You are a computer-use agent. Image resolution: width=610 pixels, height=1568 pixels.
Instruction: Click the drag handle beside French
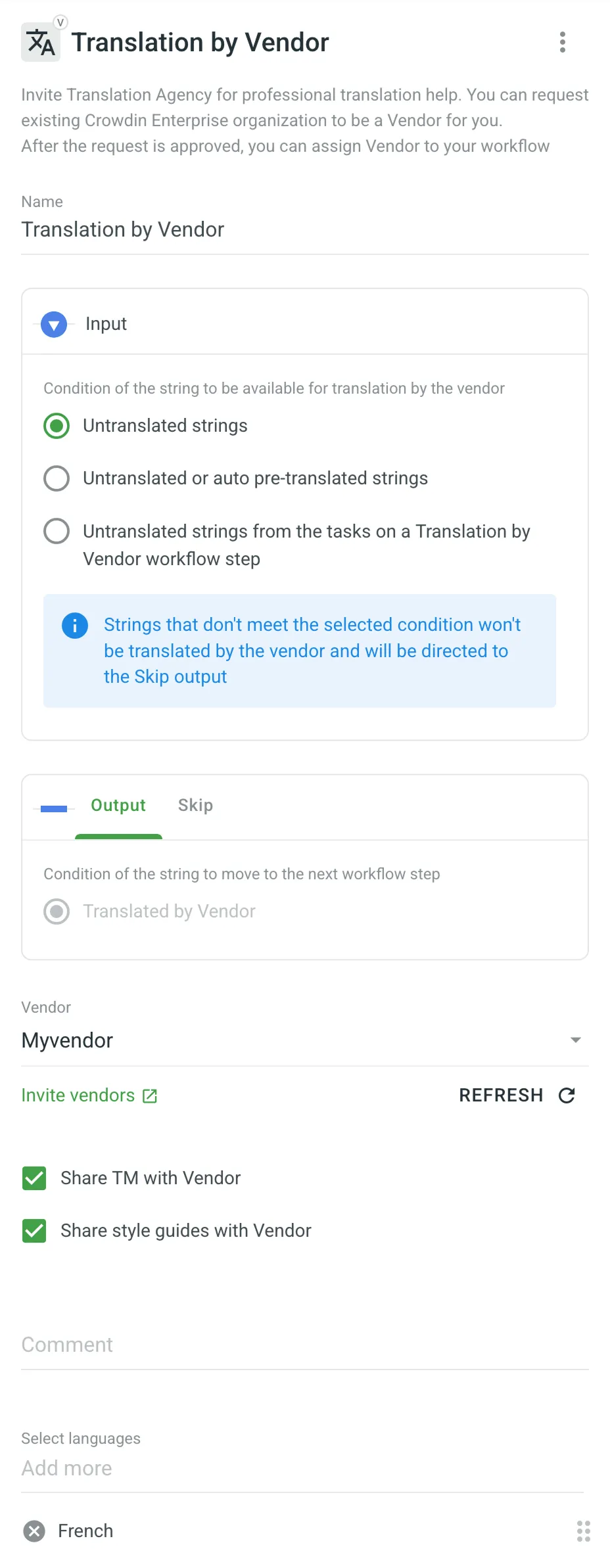click(582, 1531)
